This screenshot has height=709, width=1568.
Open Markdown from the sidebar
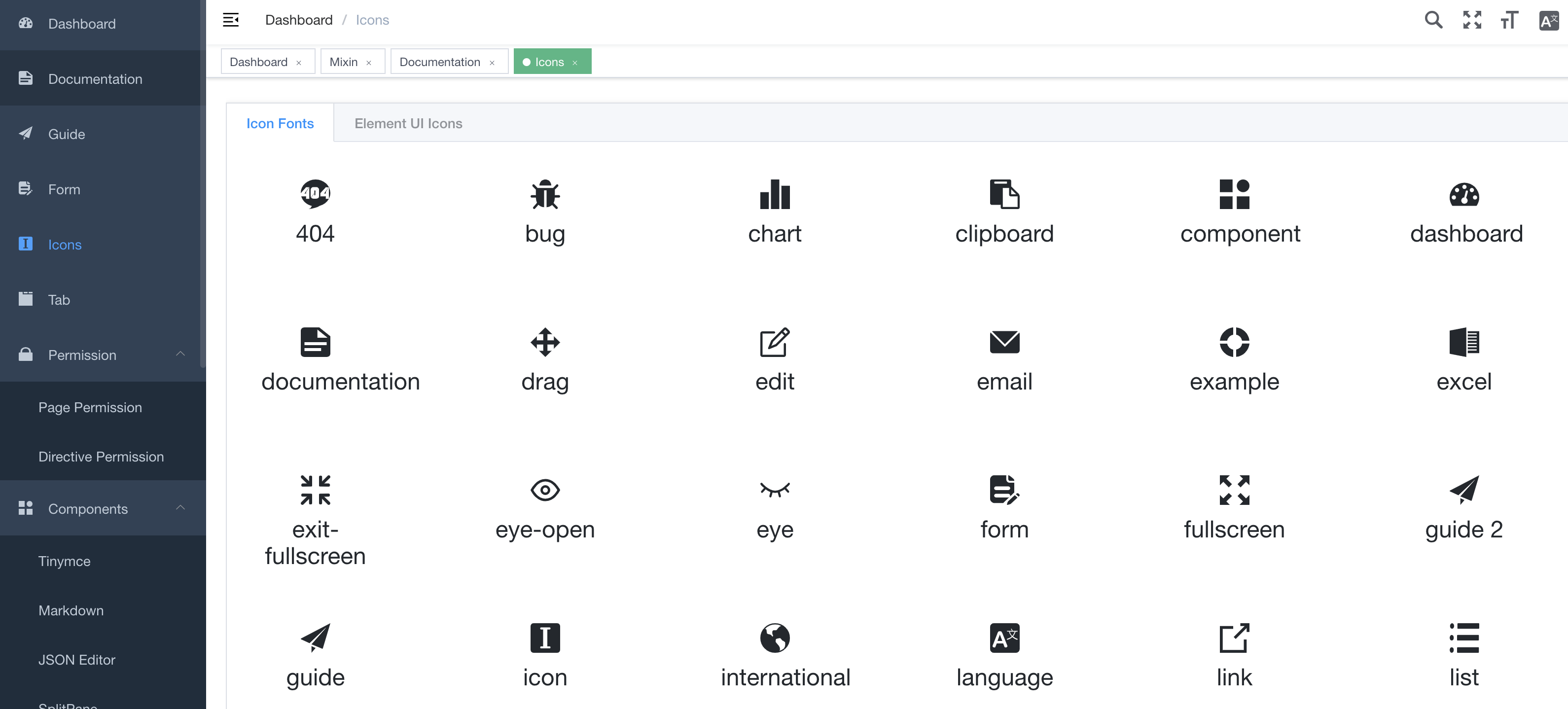point(71,610)
